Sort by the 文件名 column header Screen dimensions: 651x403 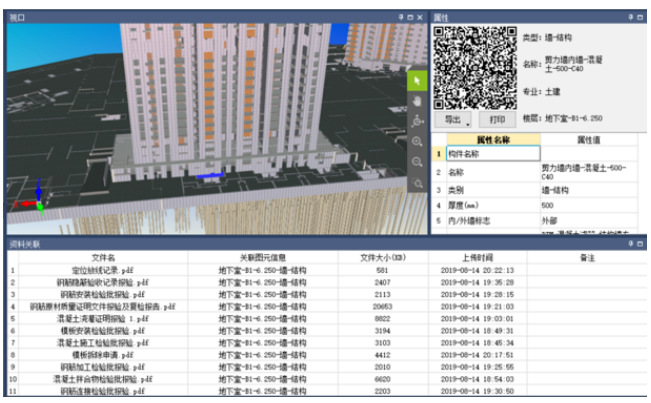click(103, 258)
